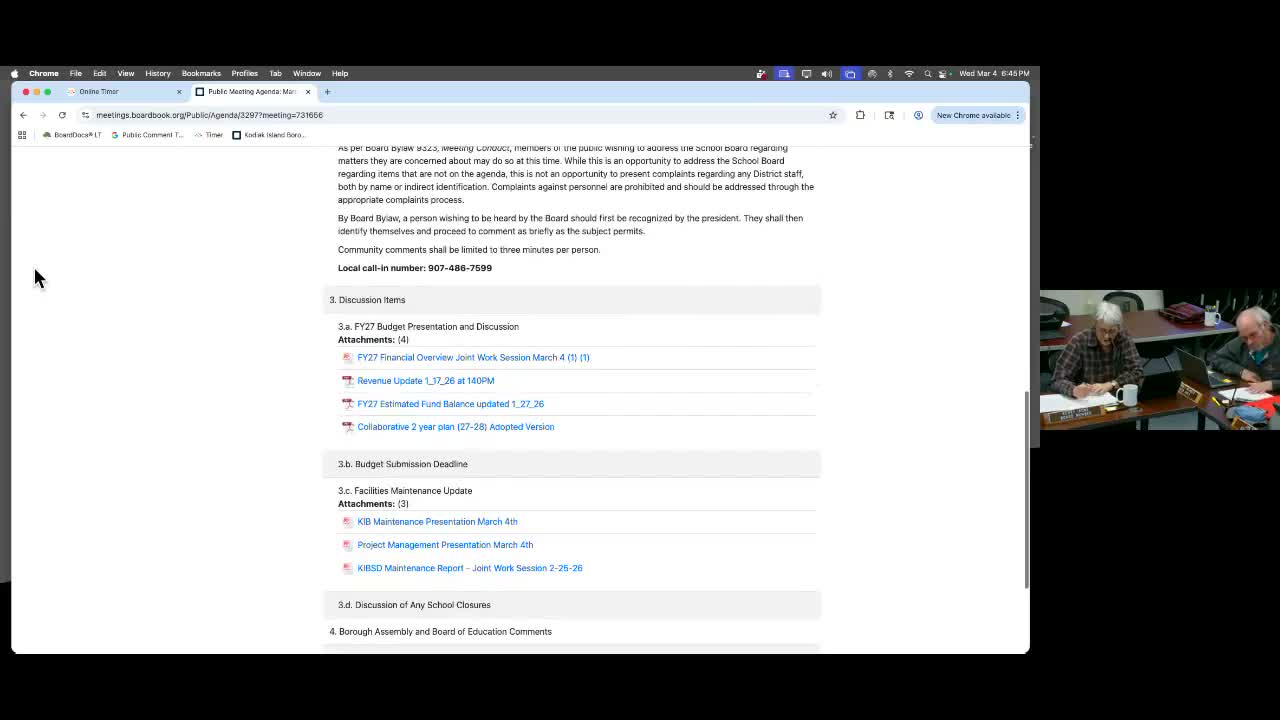The width and height of the screenshot is (1280, 720).
Task: Open the Timer bookmark
Action: (209, 135)
